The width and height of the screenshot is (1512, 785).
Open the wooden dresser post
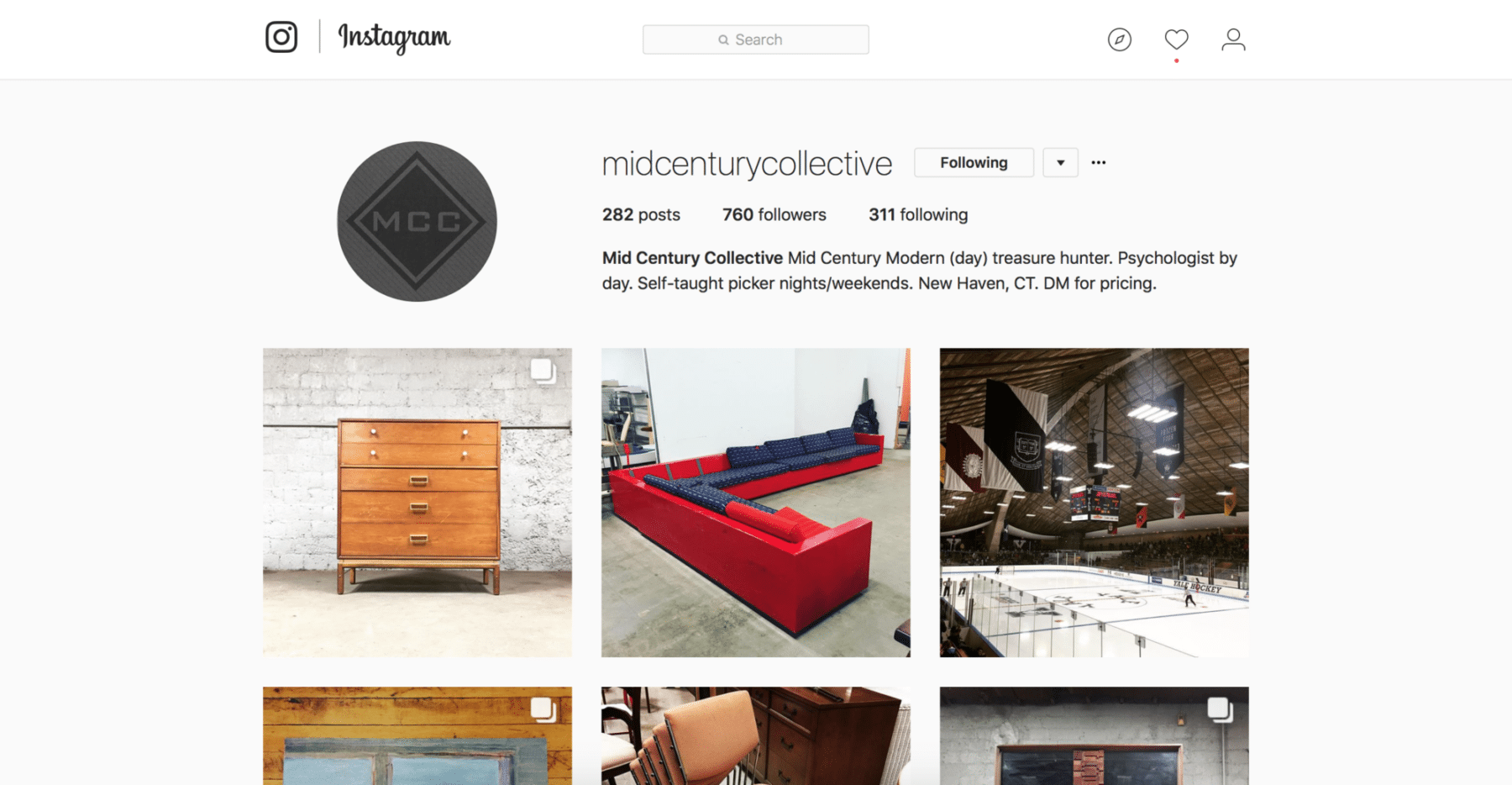[x=417, y=503]
